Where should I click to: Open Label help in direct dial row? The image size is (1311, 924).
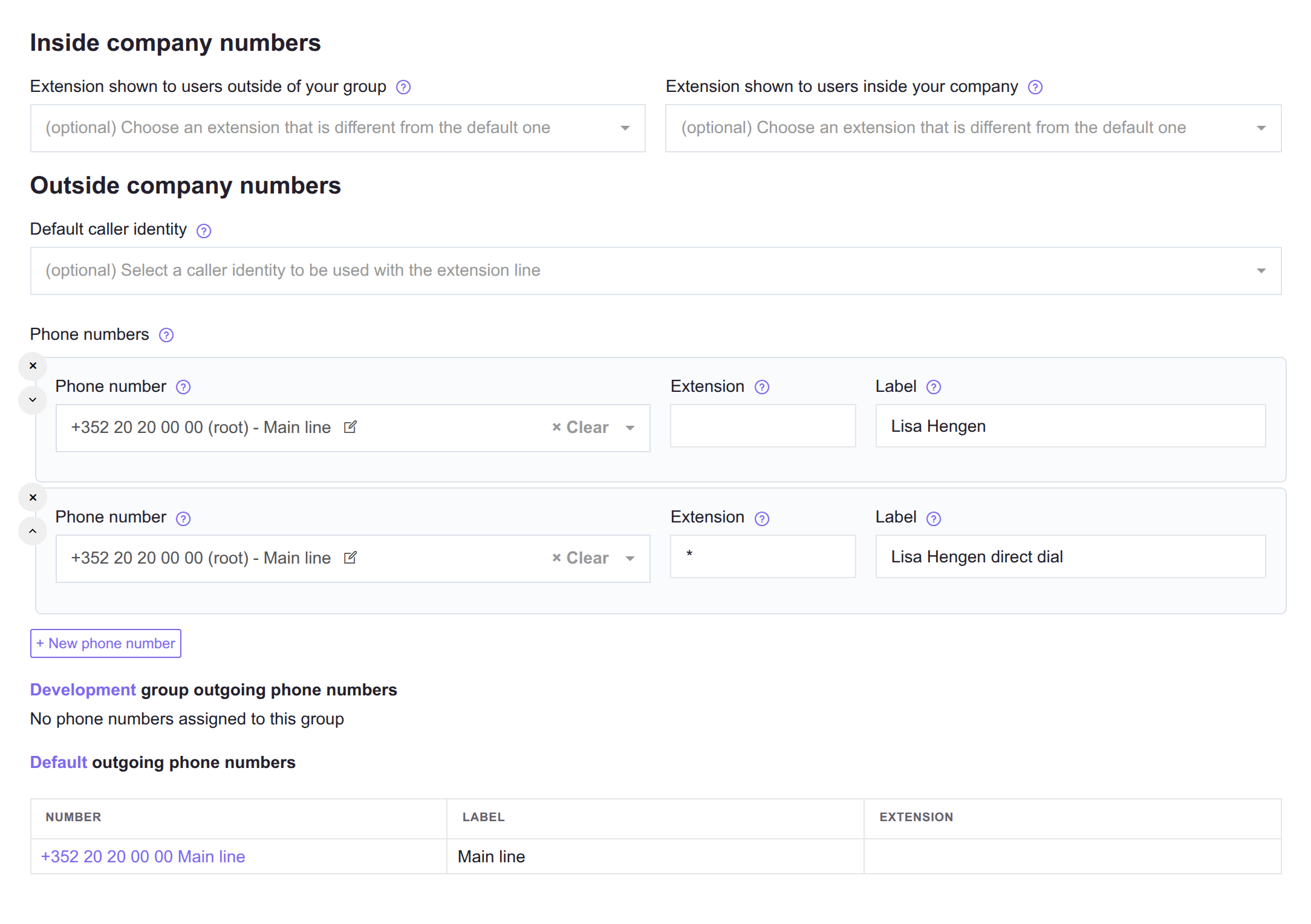pyautogui.click(x=934, y=518)
